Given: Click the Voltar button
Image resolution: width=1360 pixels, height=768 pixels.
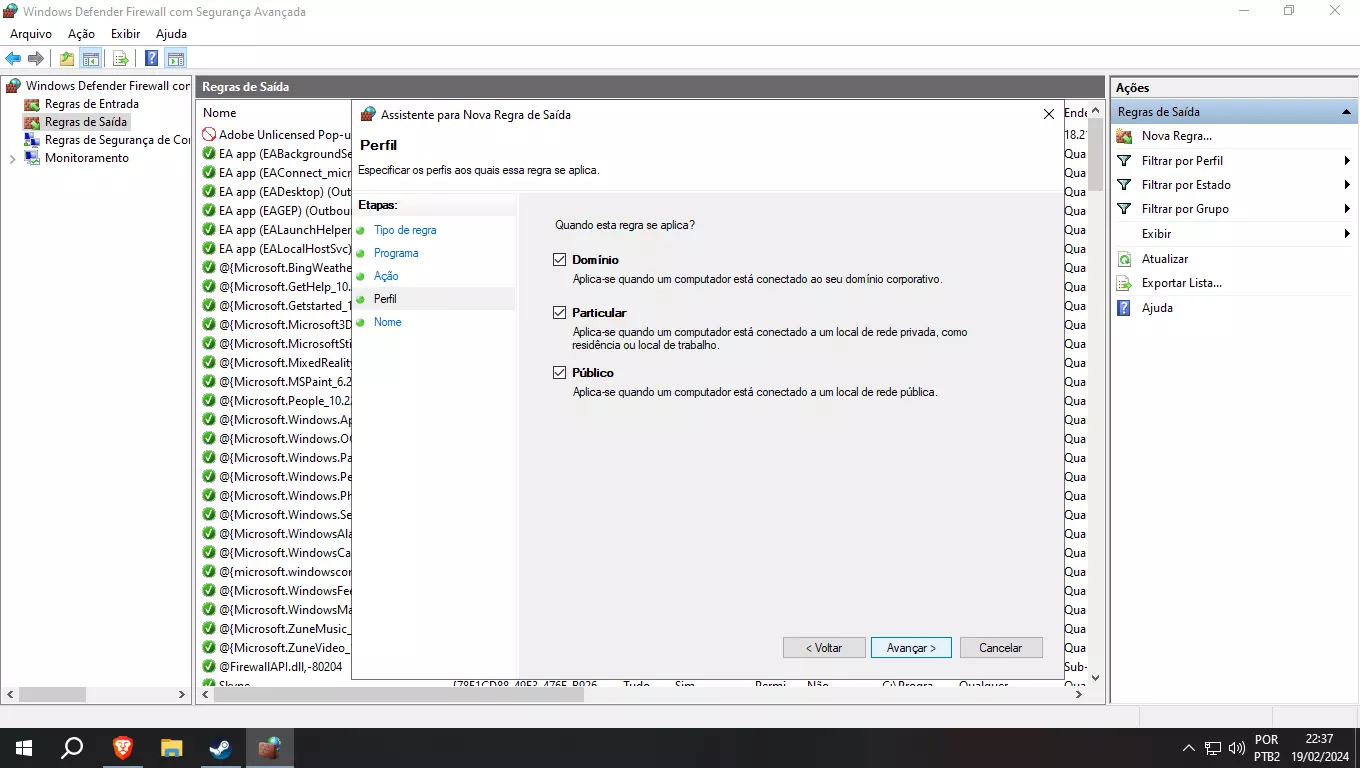Looking at the screenshot, I should point(824,648).
